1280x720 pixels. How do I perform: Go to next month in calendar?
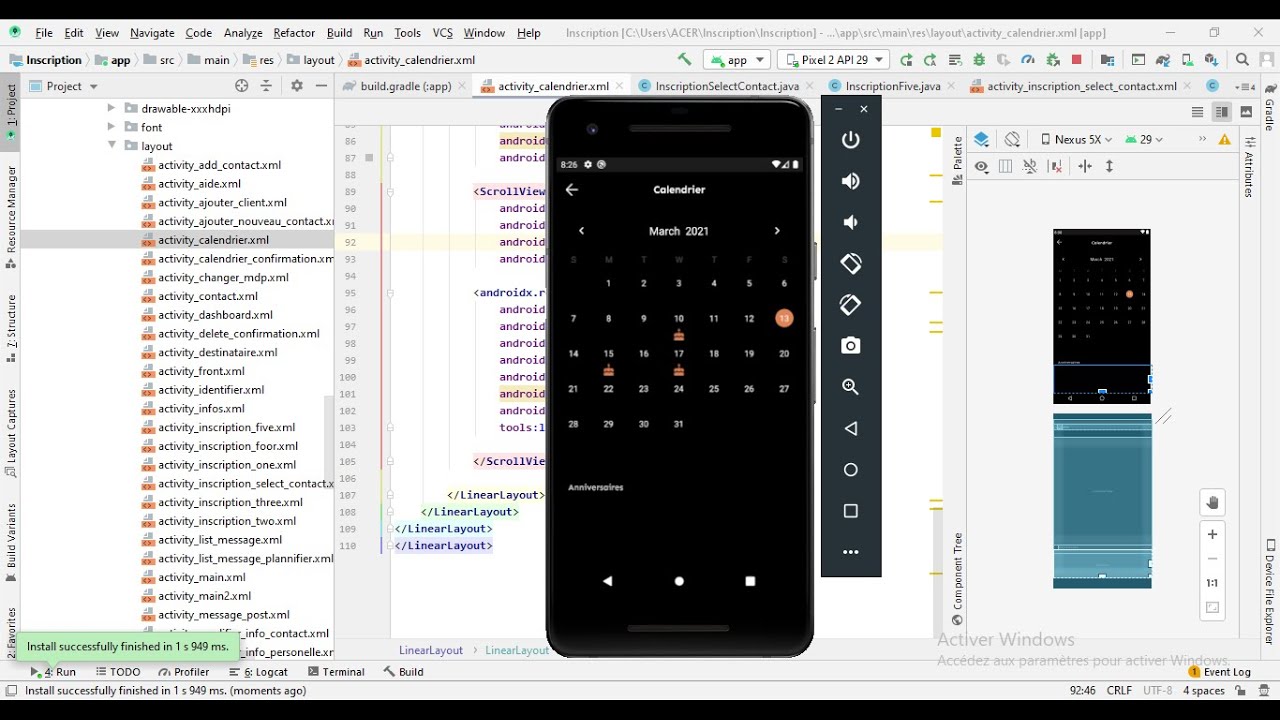click(777, 231)
